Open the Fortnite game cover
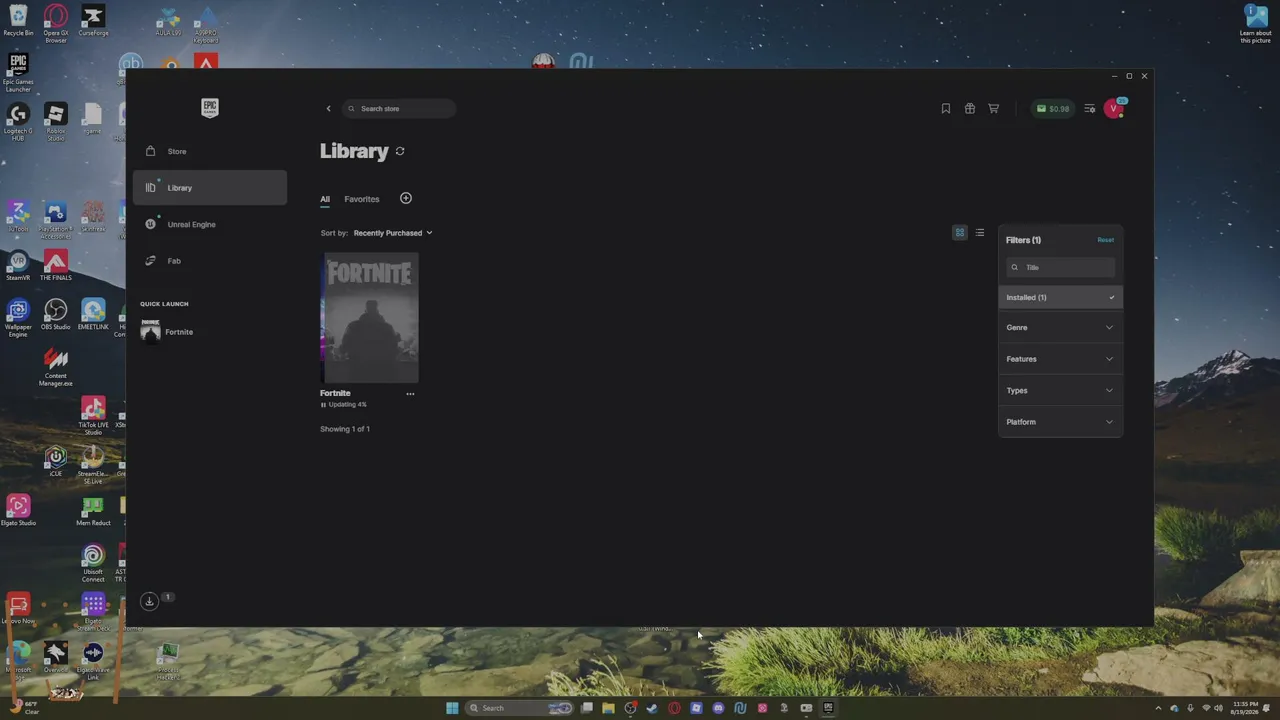This screenshot has width=1280, height=720. click(x=369, y=318)
